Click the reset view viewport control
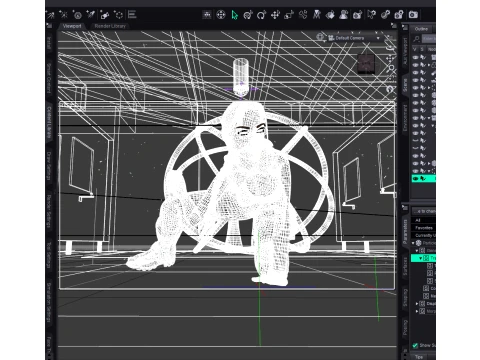480x360 pixels. click(390, 89)
